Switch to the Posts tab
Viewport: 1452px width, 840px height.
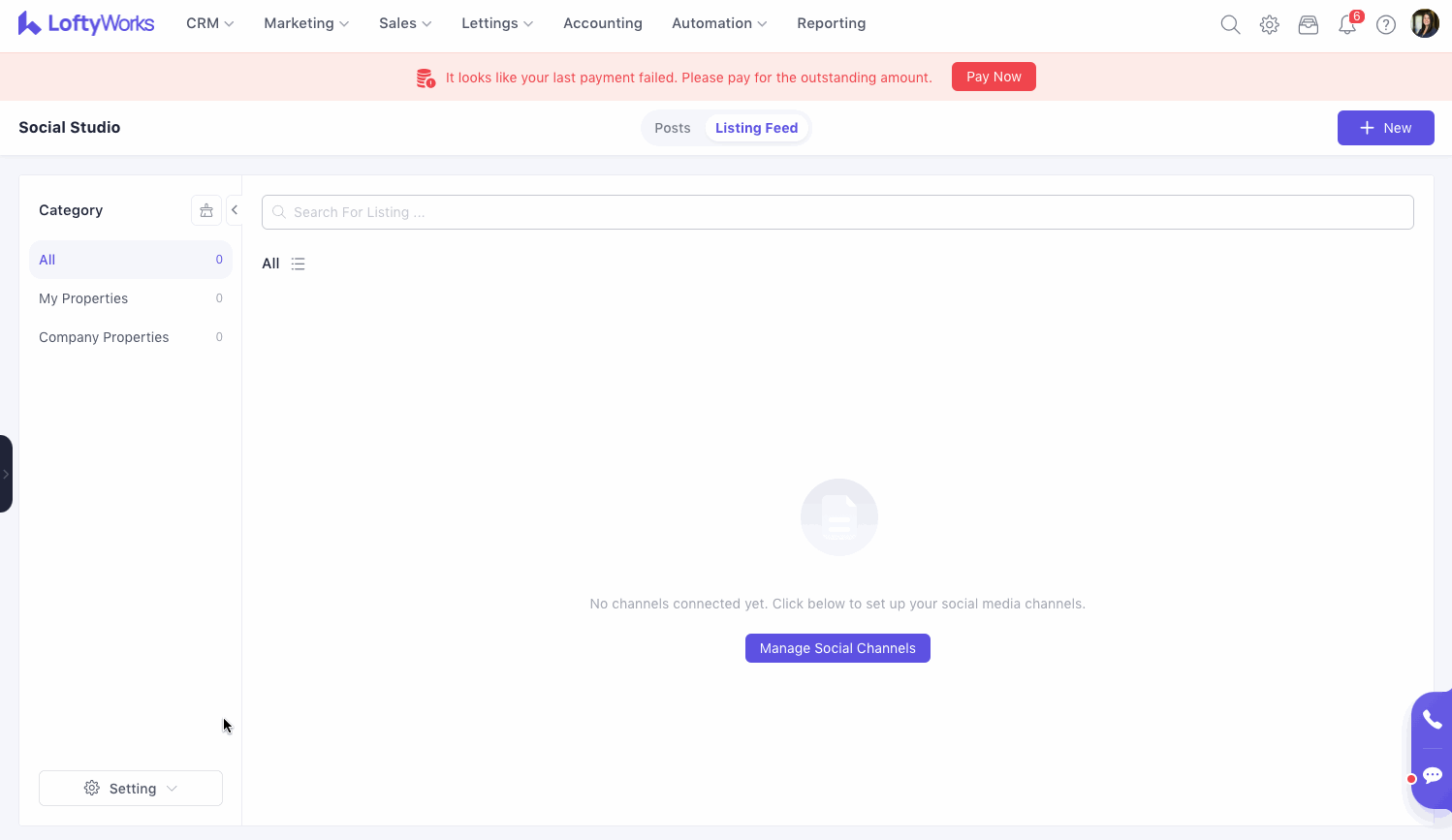(672, 128)
